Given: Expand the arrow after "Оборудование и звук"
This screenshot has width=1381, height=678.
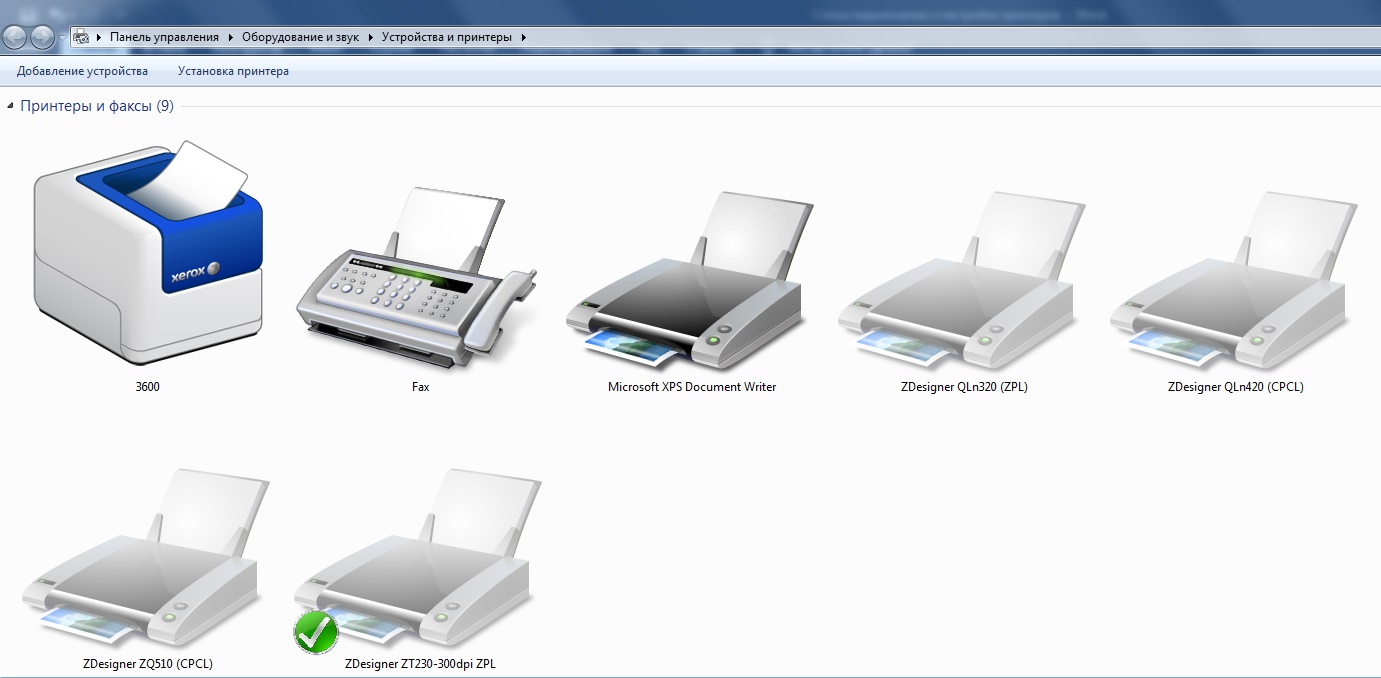Looking at the screenshot, I should click(x=371, y=37).
